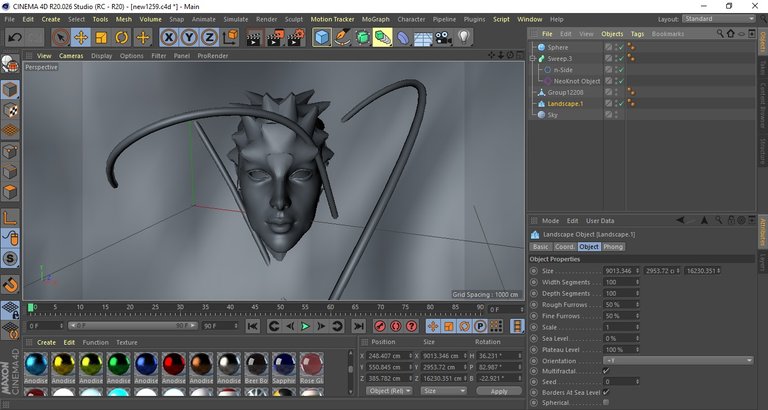This screenshot has width=768, height=410.
Task: Toggle Sphere object enable checkmark
Action: point(621,47)
